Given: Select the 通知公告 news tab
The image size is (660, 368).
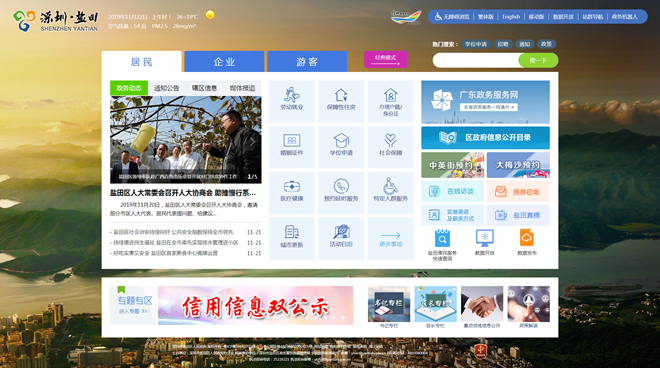Looking at the screenshot, I should (x=167, y=88).
